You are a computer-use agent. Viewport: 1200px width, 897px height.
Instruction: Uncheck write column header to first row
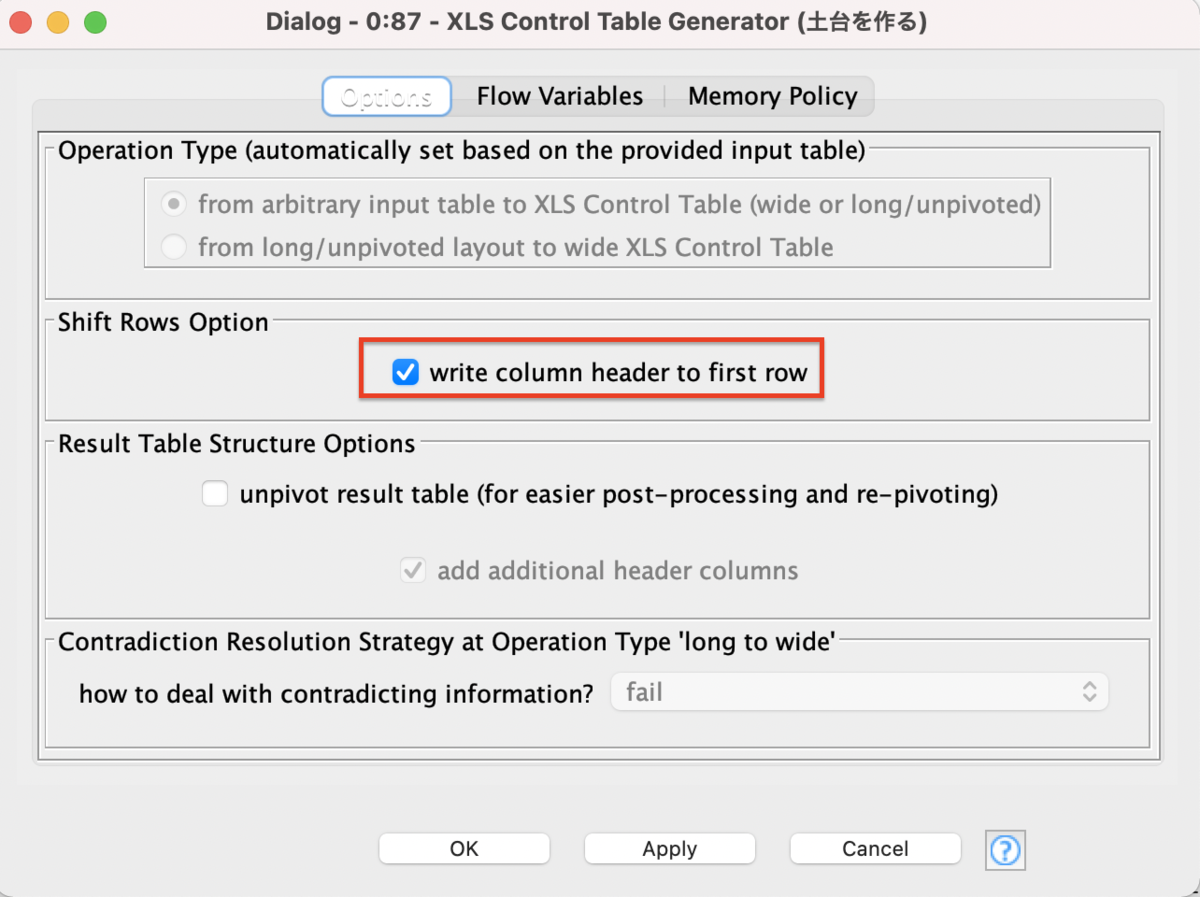pyautogui.click(x=405, y=373)
